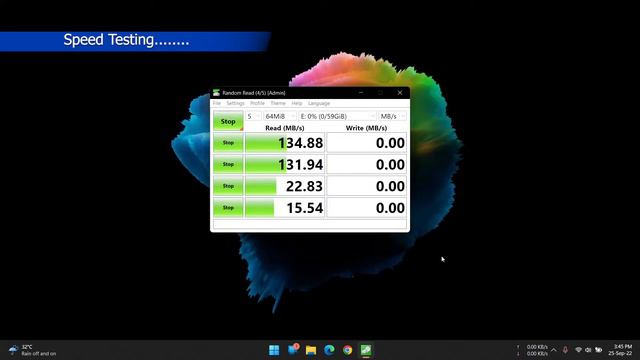The width and height of the screenshot is (640, 360).
Task: Click the read result 22.83
Action: click(285, 186)
